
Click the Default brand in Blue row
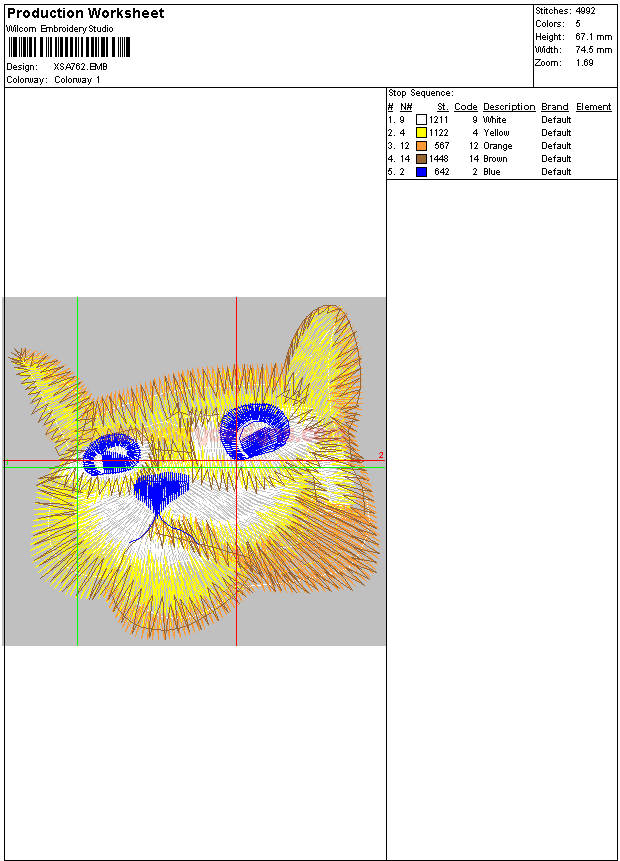click(x=556, y=172)
